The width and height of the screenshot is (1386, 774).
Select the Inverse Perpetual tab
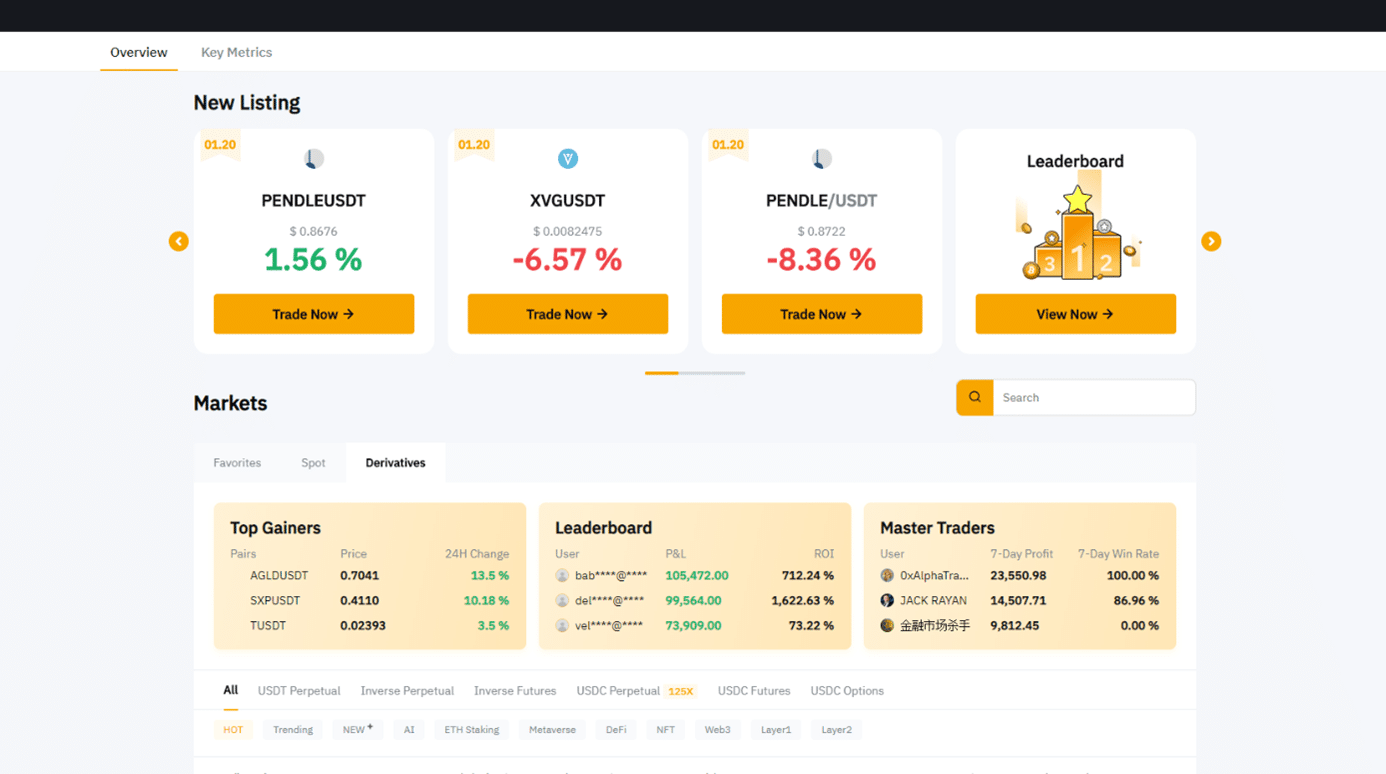coord(407,691)
